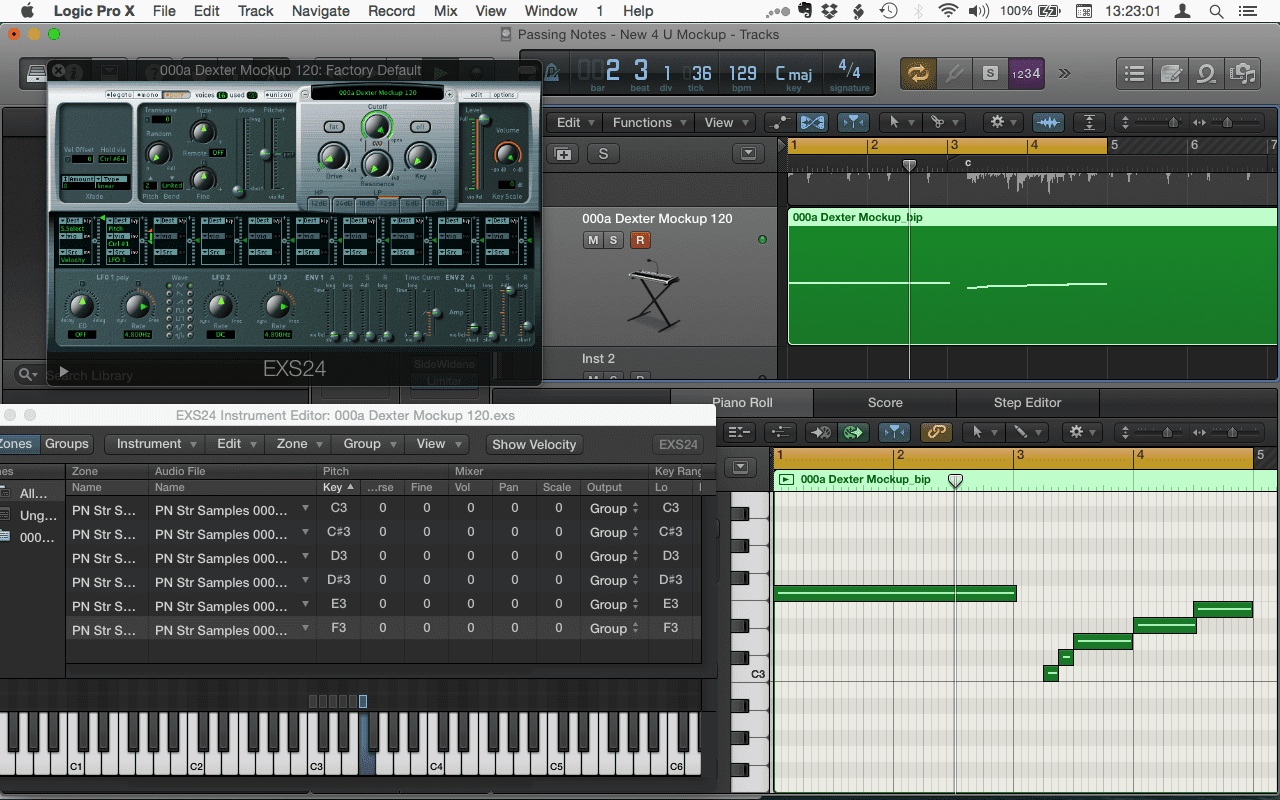Viewport: 1280px width, 800px height.
Task: Open the Instrument menu in EXS24 editor
Action: (155, 444)
